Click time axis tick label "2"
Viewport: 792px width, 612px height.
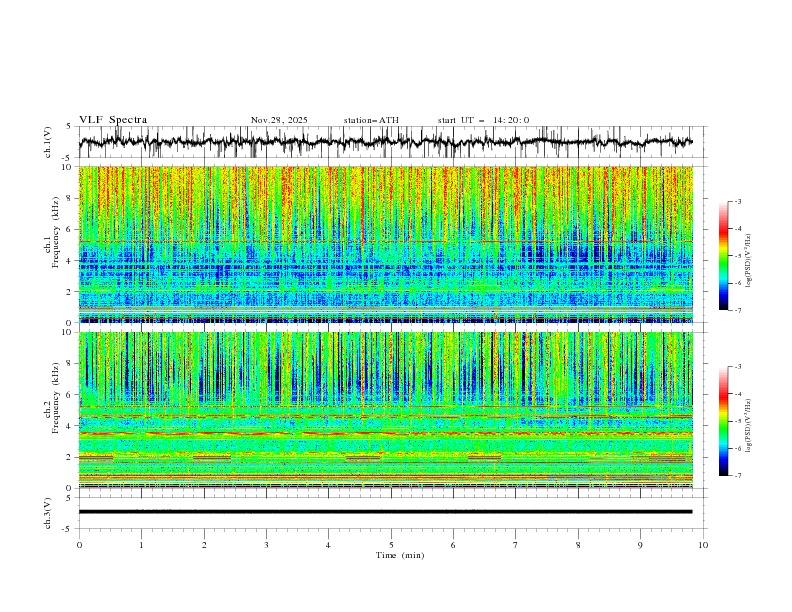pos(204,545)
